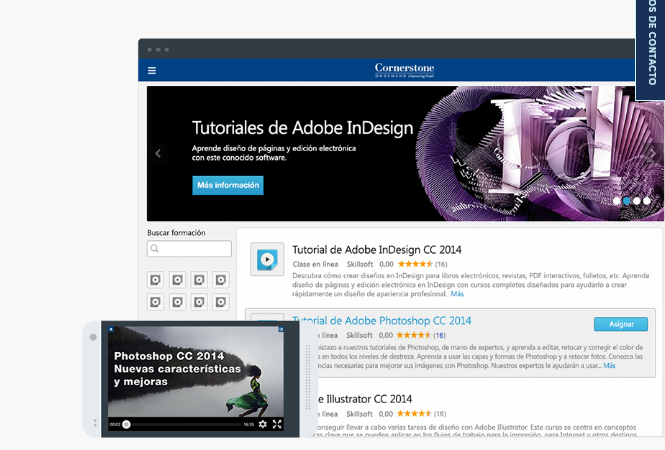
Task: Click fourth training-type icon in top filter row
Action: click(221, 280)
